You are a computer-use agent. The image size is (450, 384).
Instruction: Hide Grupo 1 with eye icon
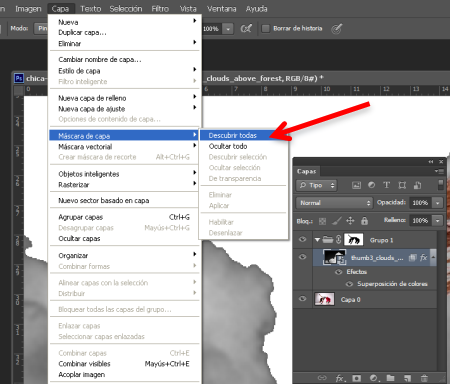pos(302,239)
